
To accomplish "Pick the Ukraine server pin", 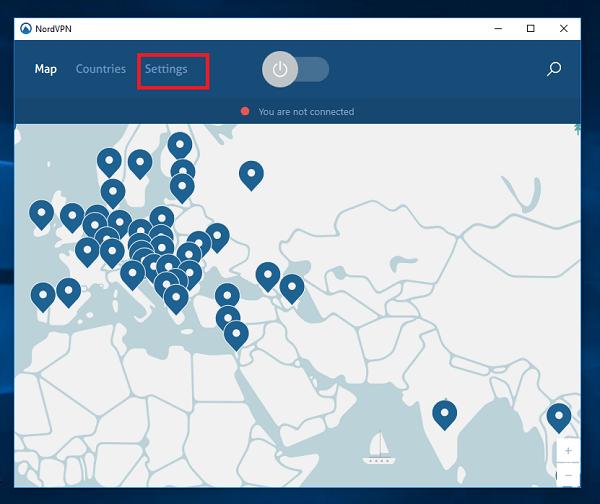I will (217, 238).
